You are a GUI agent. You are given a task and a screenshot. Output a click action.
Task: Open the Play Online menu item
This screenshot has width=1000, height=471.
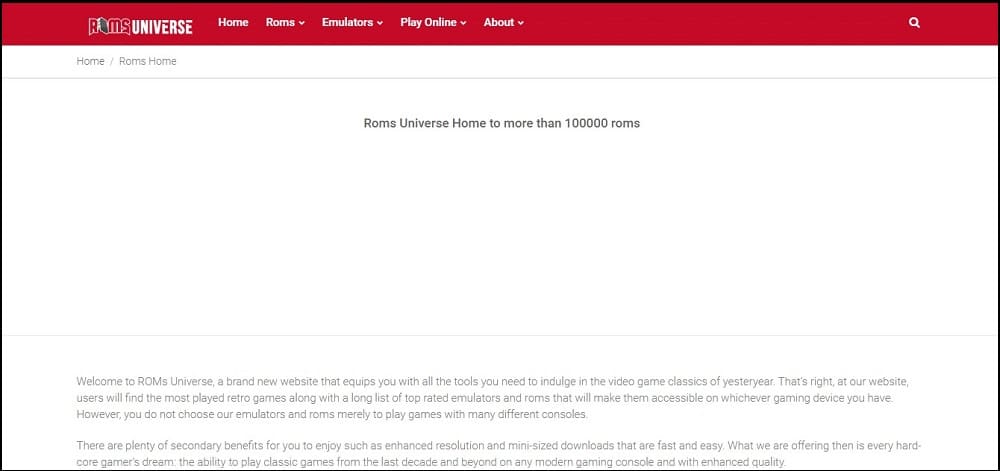coord(433,22)
